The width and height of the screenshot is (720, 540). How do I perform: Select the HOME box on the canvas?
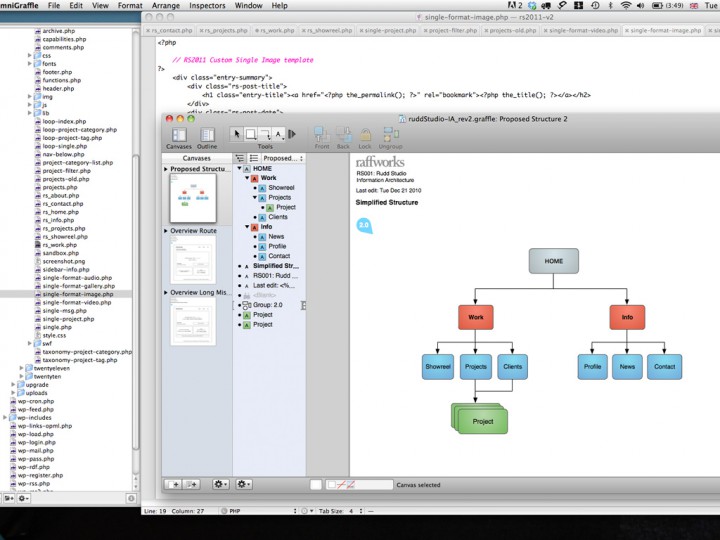click(554, 261)
